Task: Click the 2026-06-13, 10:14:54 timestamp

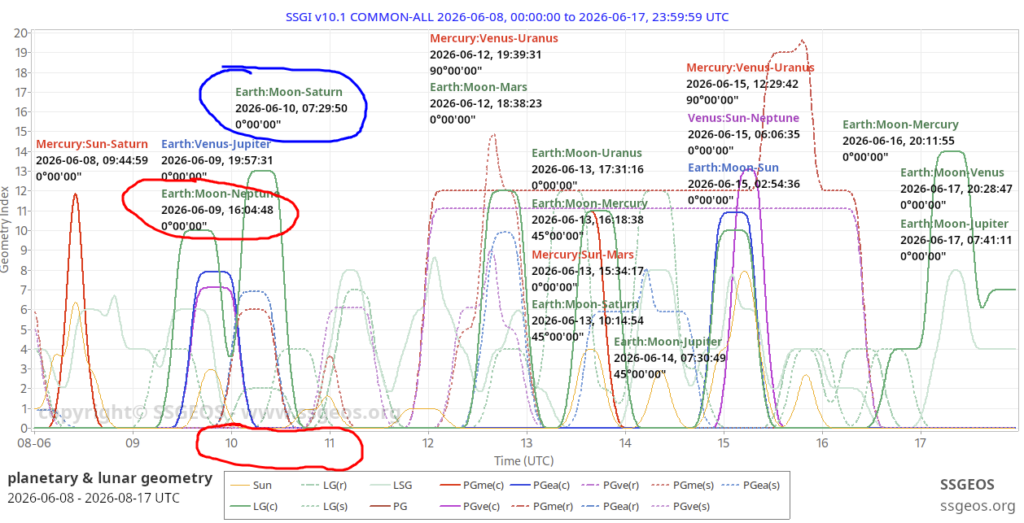Action: [x=588, y=321]
